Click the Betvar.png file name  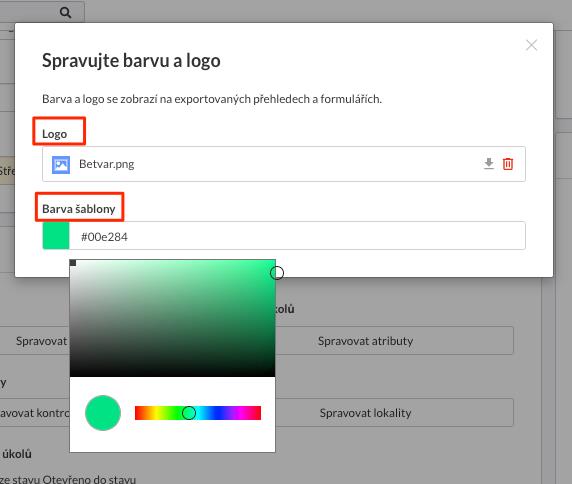pos(107,164)
